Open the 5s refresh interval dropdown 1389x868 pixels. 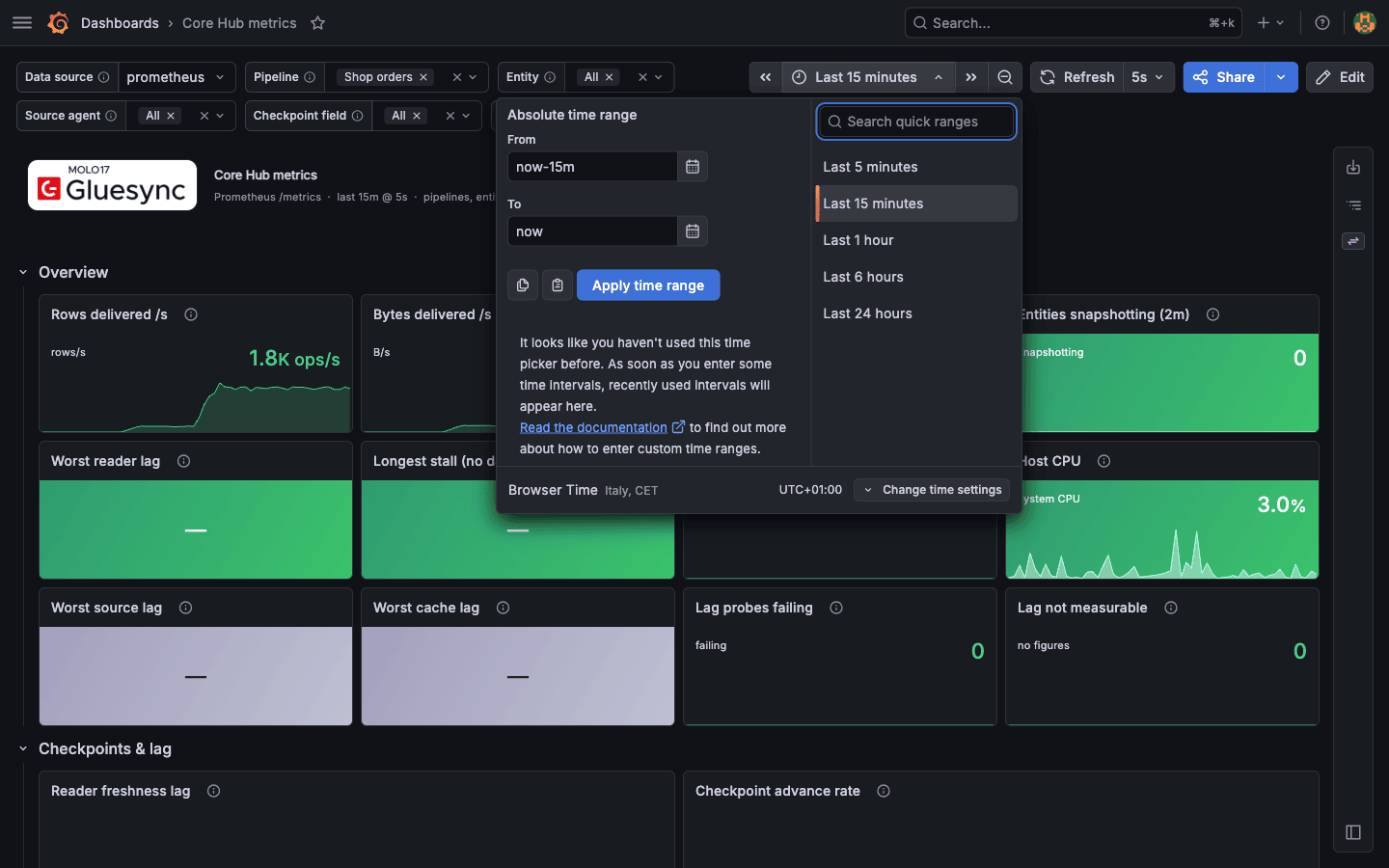point(1149,77)
